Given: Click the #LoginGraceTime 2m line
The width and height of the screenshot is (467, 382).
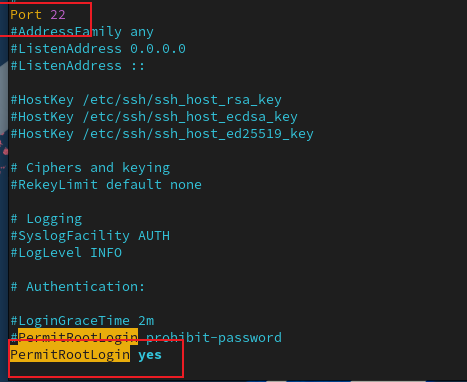Looking at the screenshot, I should click(82, 321).
